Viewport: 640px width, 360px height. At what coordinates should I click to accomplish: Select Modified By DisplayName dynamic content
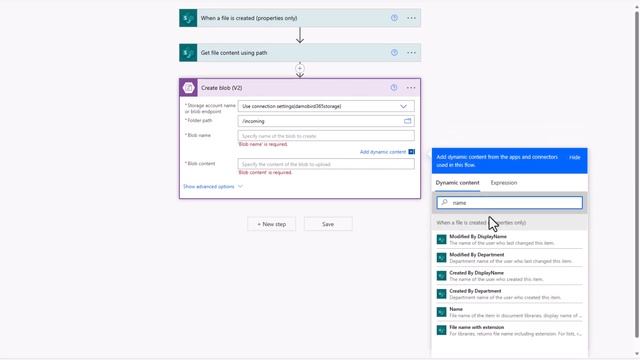509,240
